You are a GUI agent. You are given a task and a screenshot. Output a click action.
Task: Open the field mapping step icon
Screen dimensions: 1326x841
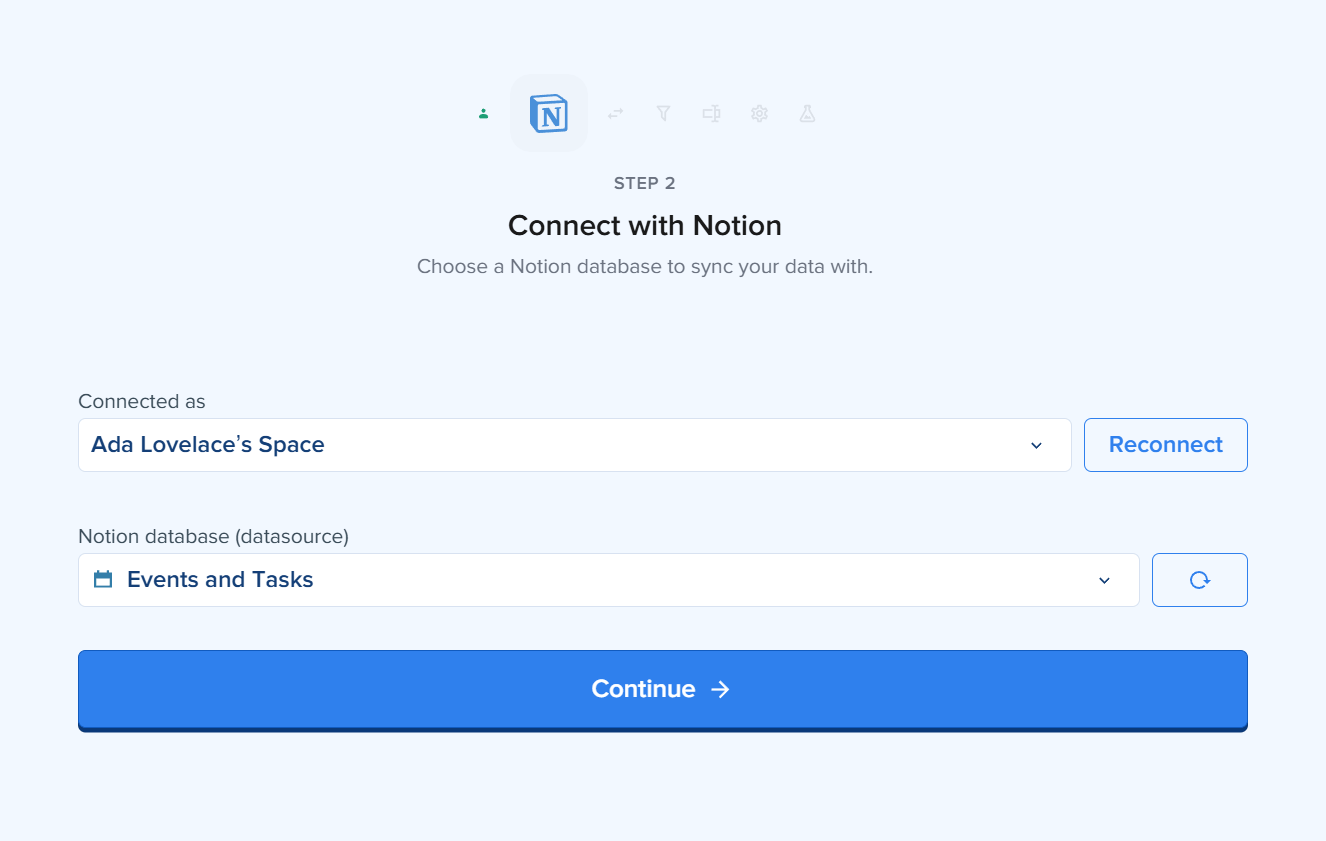point(711,114)
